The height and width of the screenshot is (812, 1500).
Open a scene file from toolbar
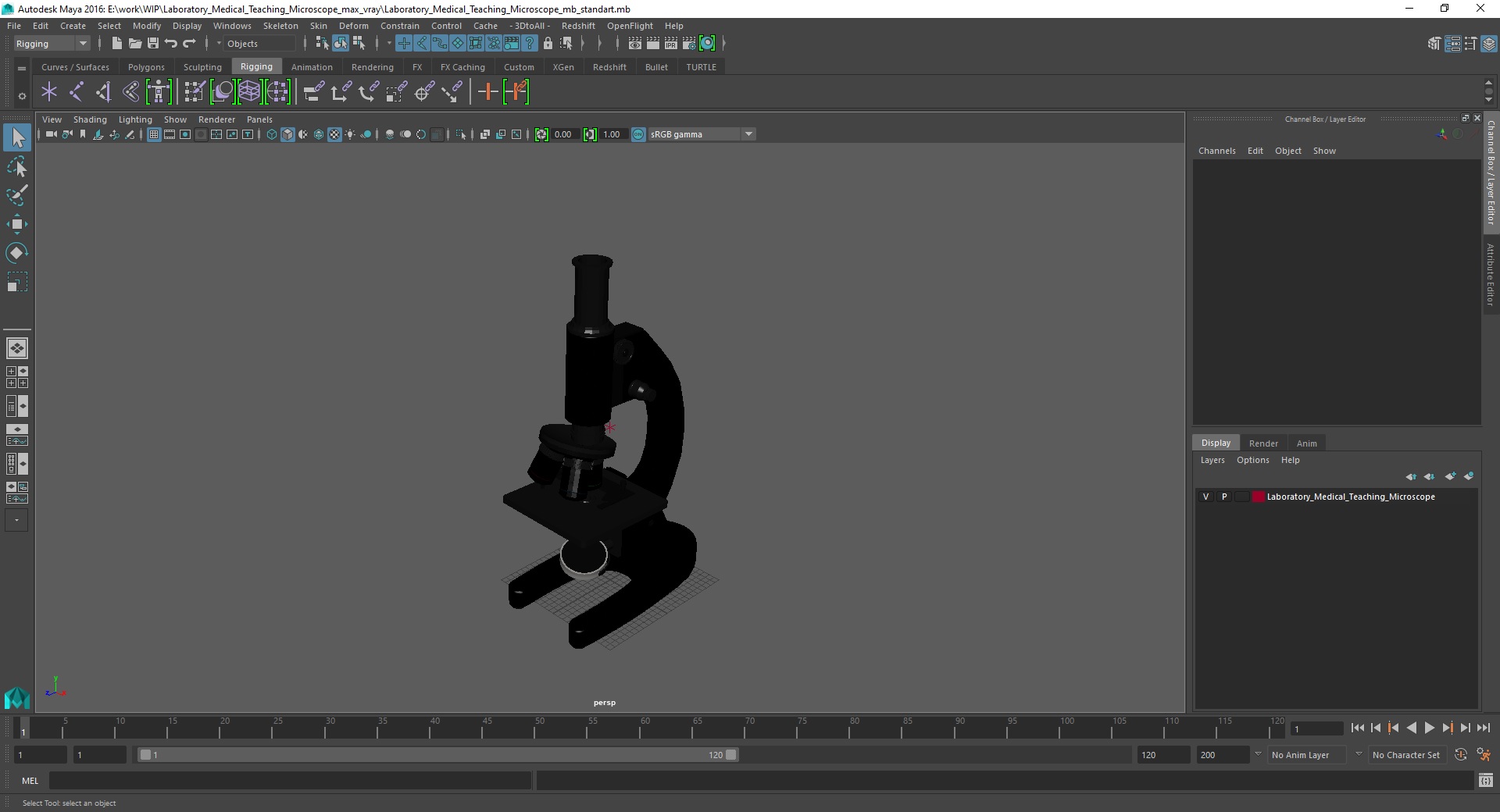tap(135, 44)
